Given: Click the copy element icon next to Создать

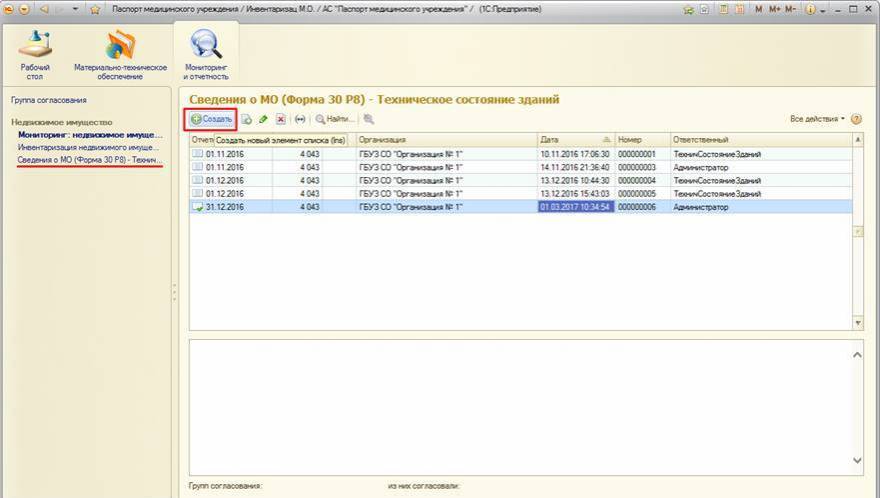Looking at the screenshot, I should (246, 119).
